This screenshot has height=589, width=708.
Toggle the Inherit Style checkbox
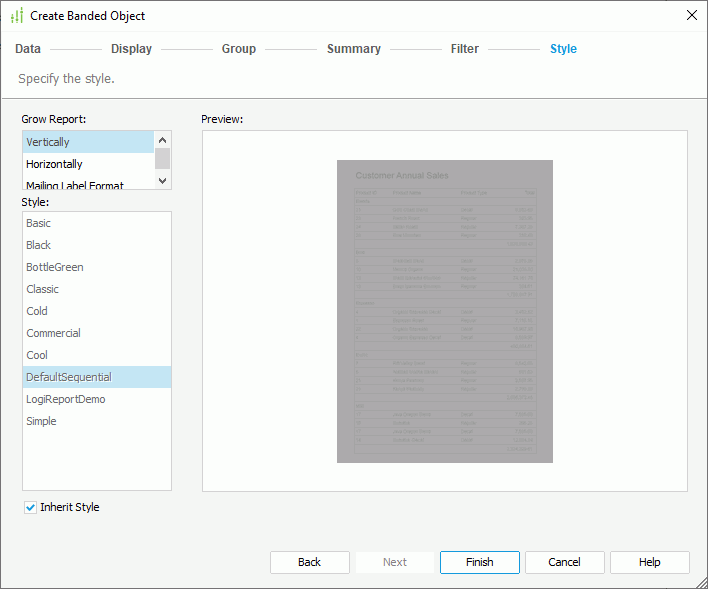coord(31,507)
